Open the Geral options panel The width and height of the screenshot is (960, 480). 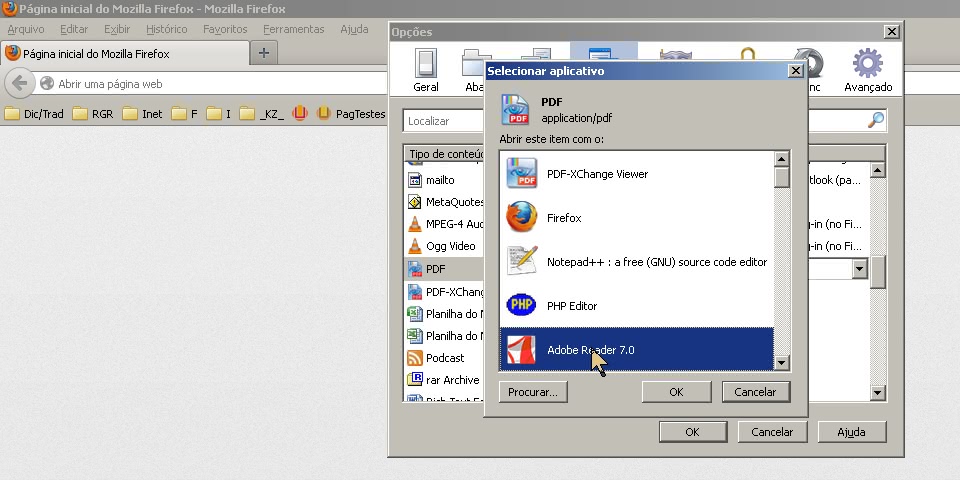(426, 70)
